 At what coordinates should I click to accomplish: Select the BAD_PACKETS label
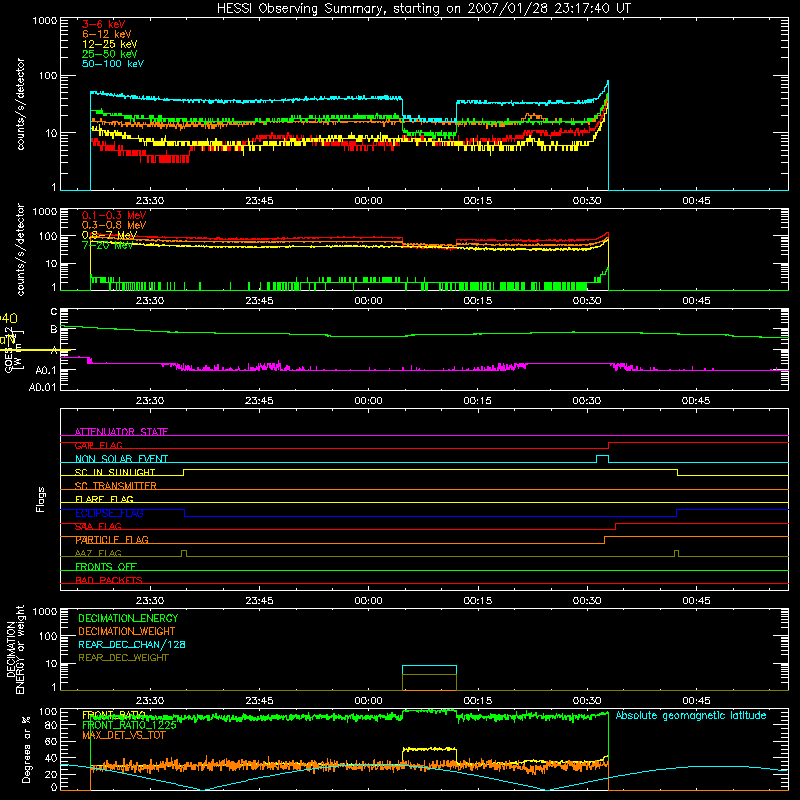(109, 580)
